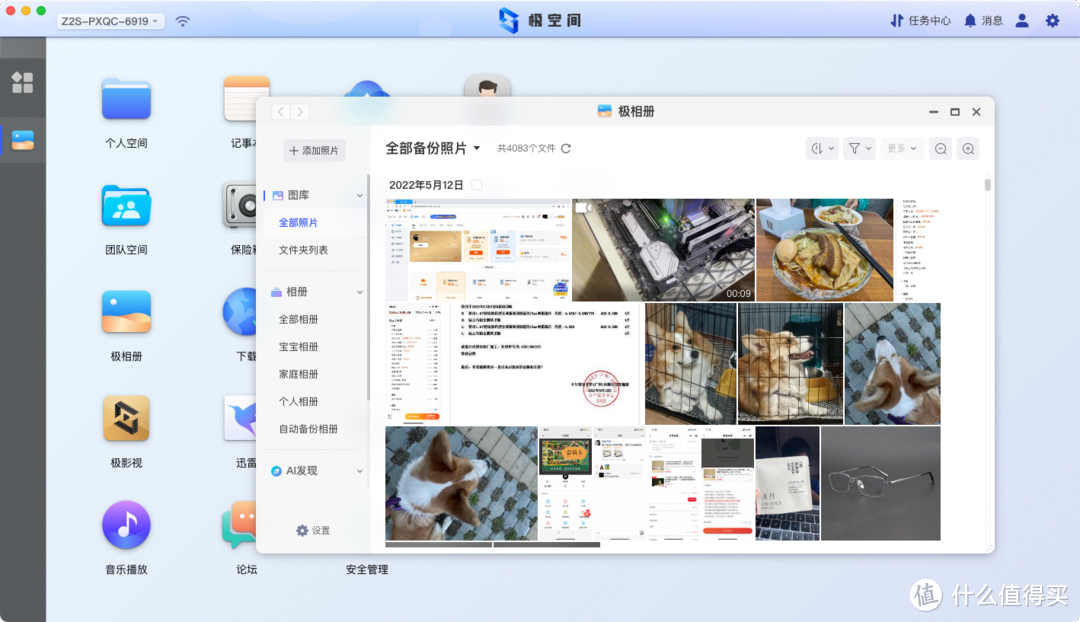The image size is (1080, 622).
Task: Check the checkbox next to 2022年5月12日
Action: (x=475, y=184)
